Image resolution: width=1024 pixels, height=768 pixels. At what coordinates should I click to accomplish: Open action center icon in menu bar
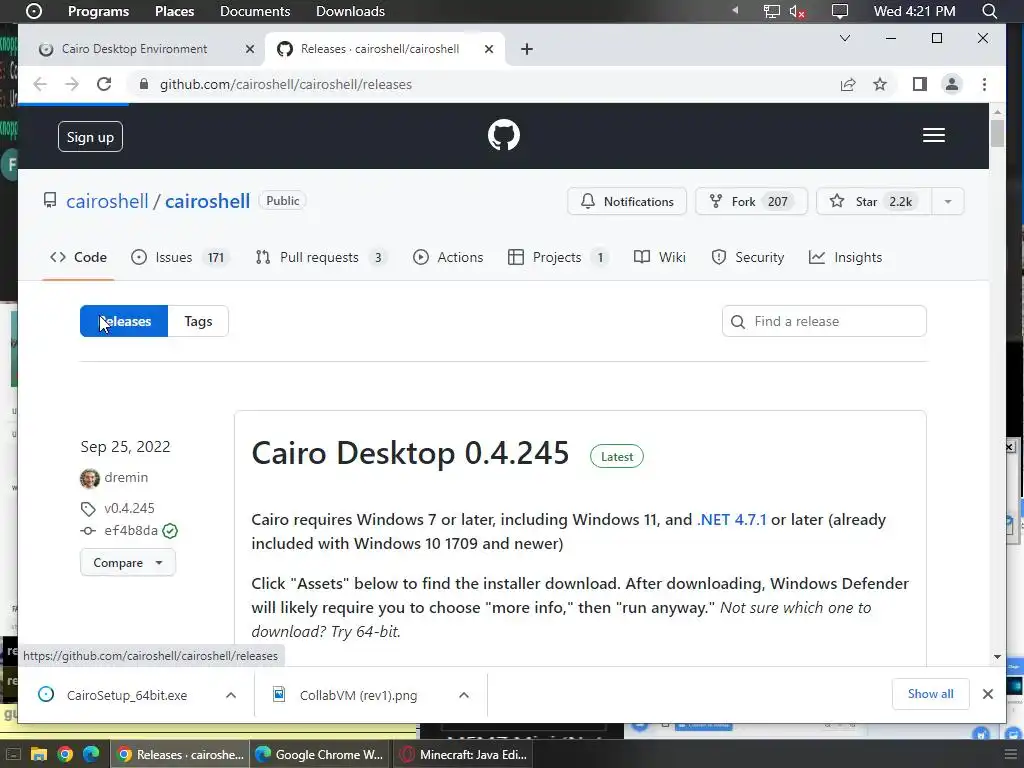pos(840,11)
